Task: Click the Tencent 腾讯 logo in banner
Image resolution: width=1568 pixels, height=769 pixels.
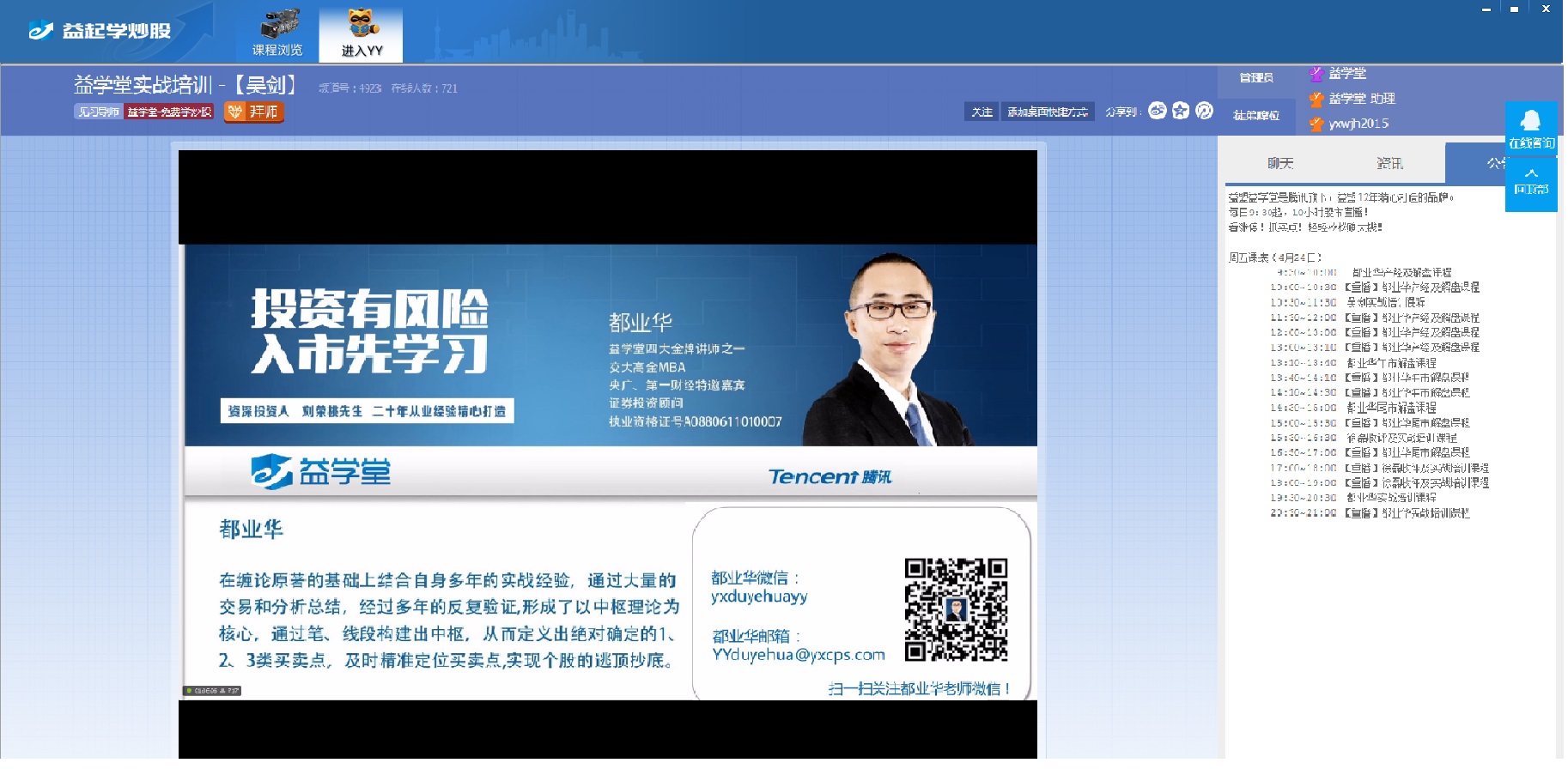Action: 830,476
